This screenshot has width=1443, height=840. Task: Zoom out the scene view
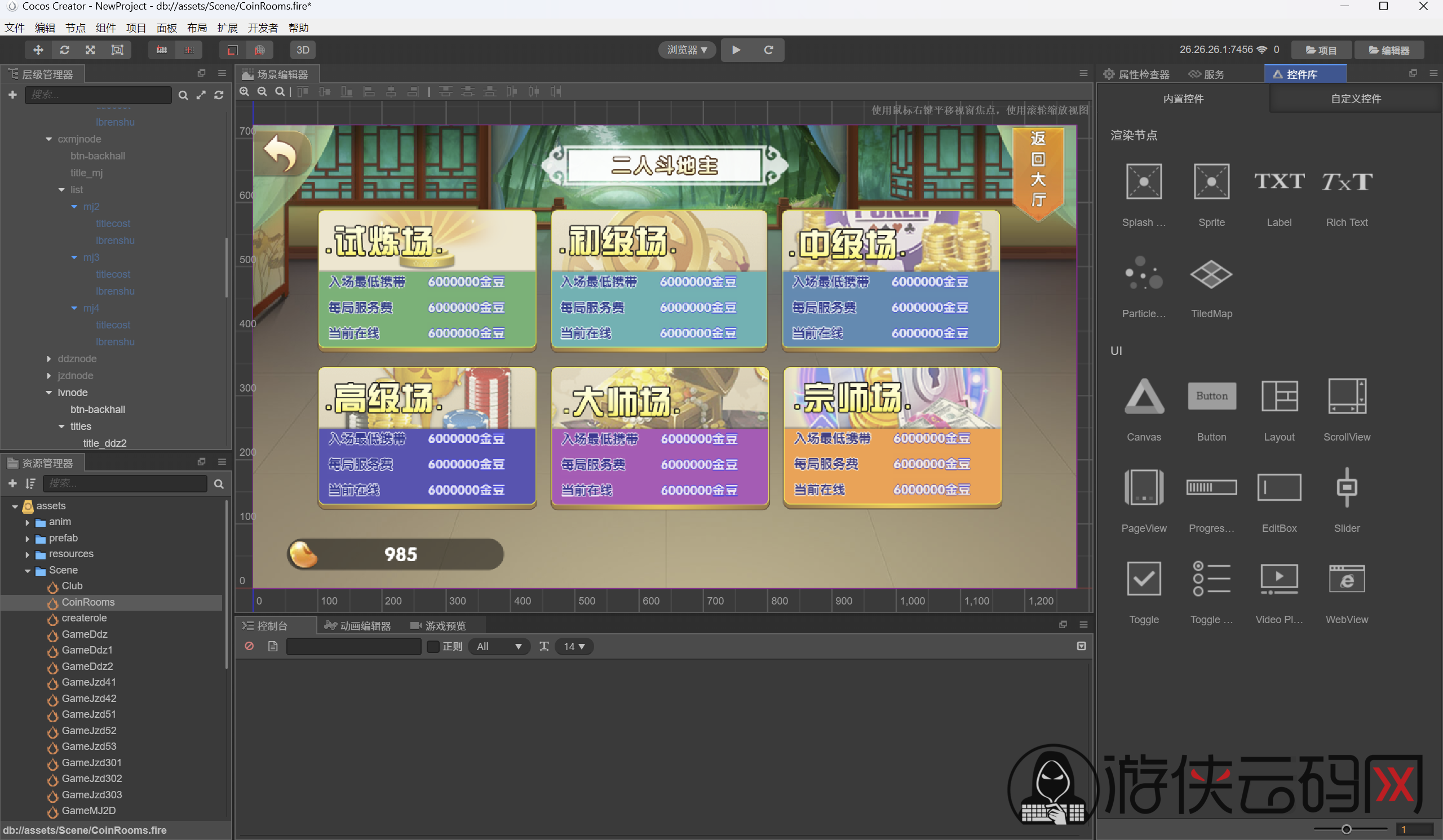click(x=262, y=92)
